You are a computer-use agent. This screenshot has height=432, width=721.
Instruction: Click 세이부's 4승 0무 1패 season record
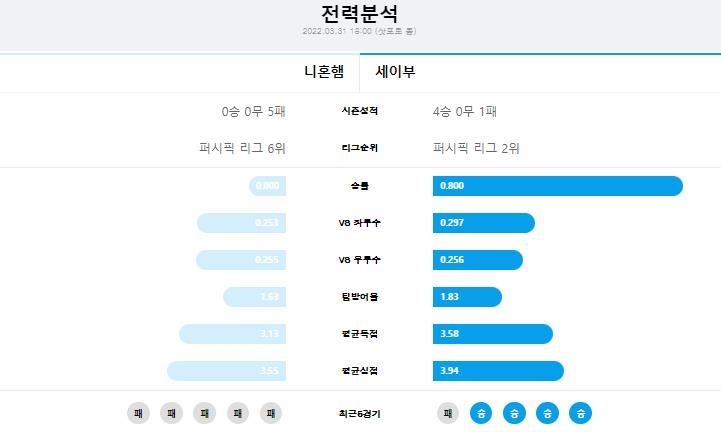click(x=464, y=111)
